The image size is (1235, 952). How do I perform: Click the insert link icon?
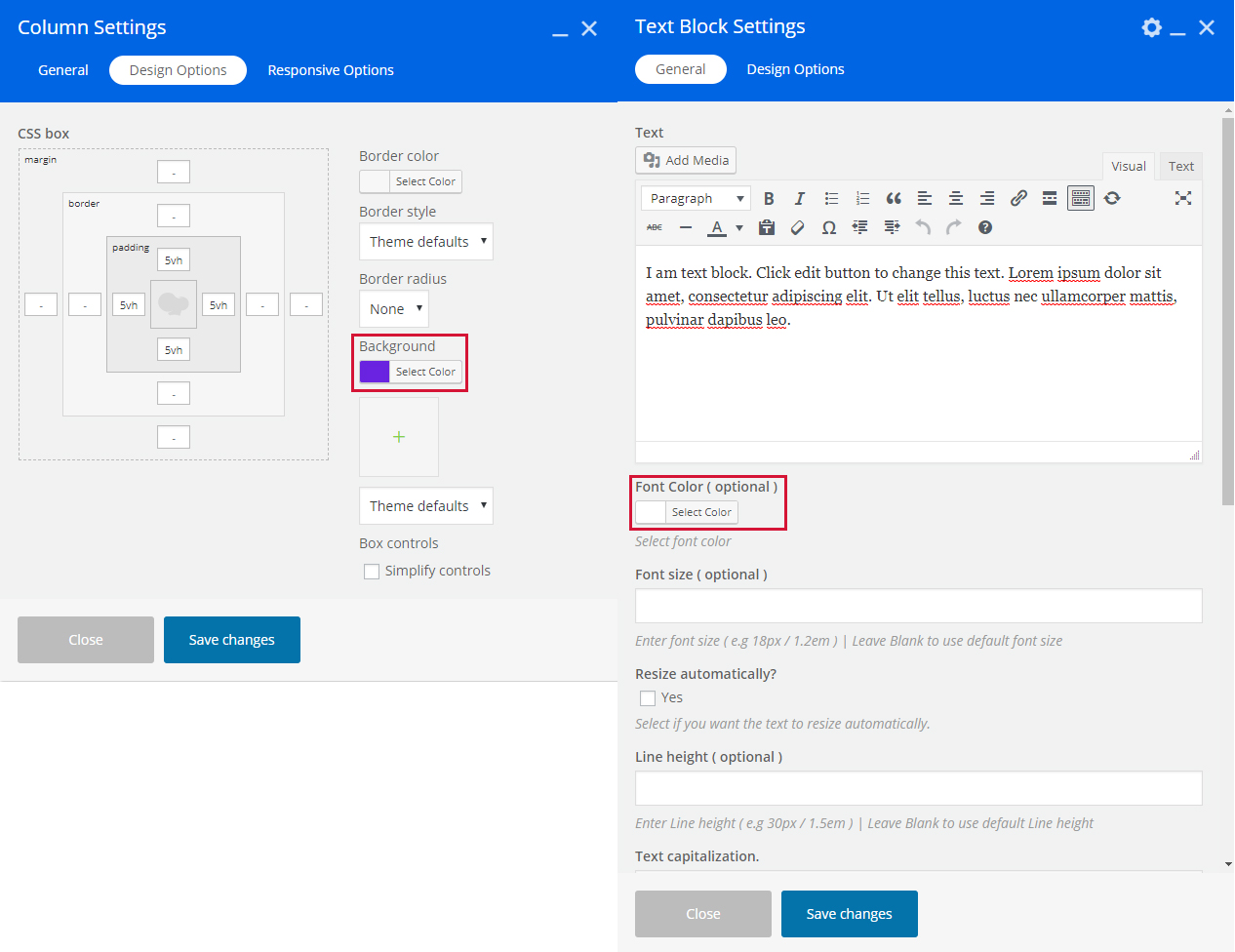(x=1018, y=198)
